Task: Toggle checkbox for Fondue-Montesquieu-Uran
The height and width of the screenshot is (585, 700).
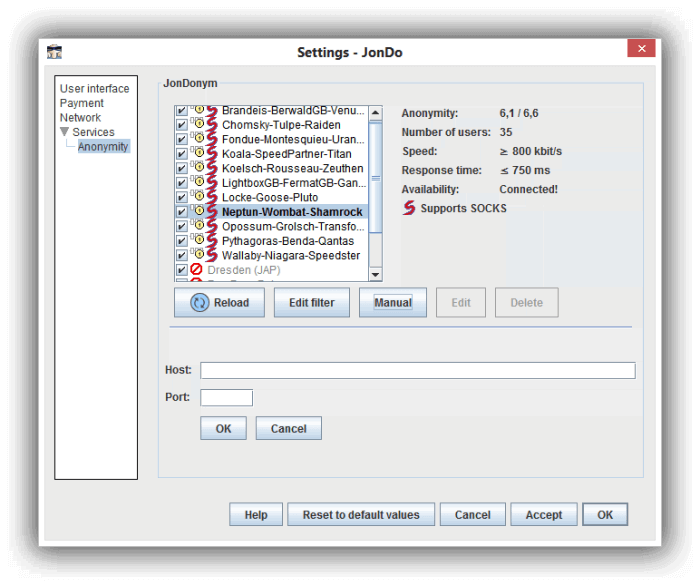Action: [x=181, y=139]
